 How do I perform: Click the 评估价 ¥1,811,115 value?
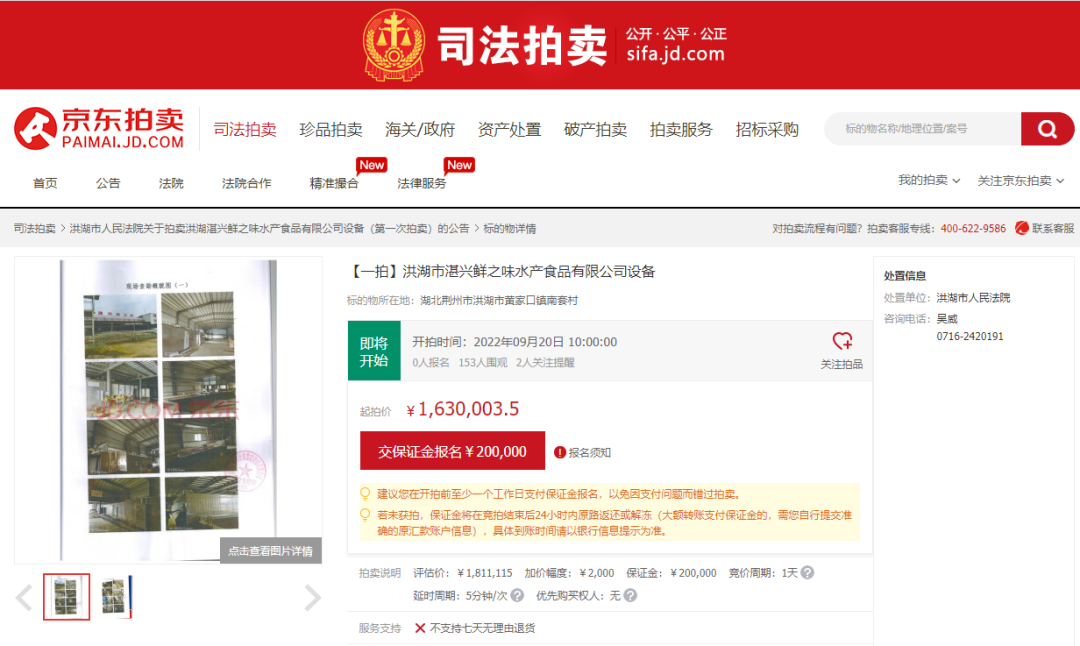[x=485, y=573]
